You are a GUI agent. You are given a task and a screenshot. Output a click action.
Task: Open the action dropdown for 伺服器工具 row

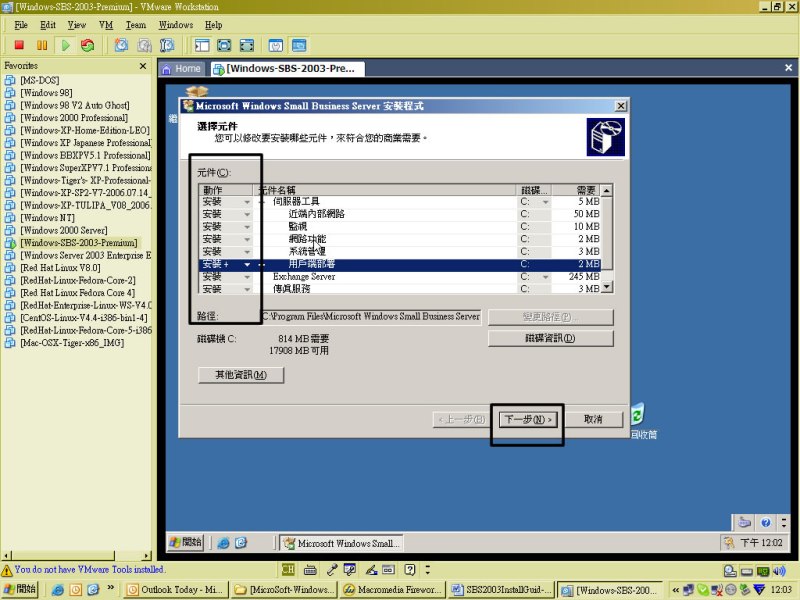[247, 202]
